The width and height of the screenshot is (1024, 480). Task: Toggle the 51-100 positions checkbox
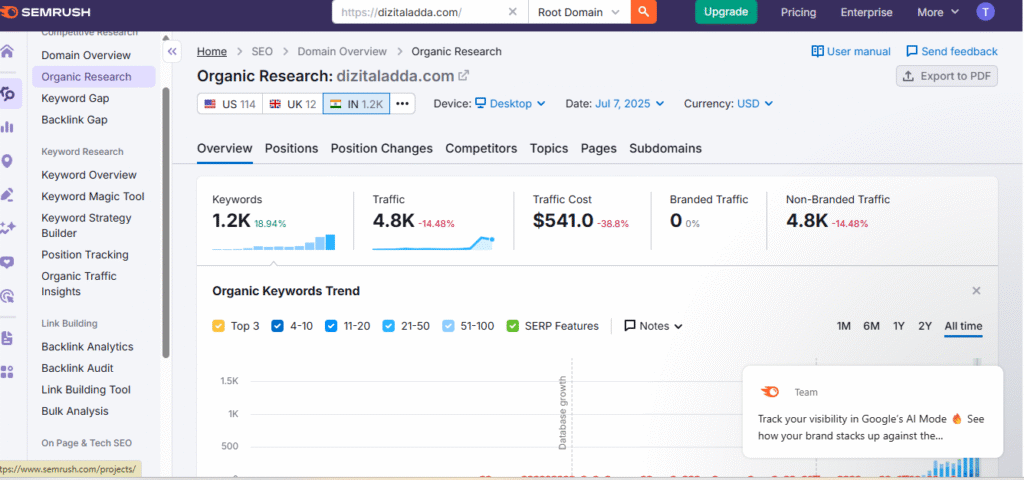pyautogui.click(x=448, y=326)
